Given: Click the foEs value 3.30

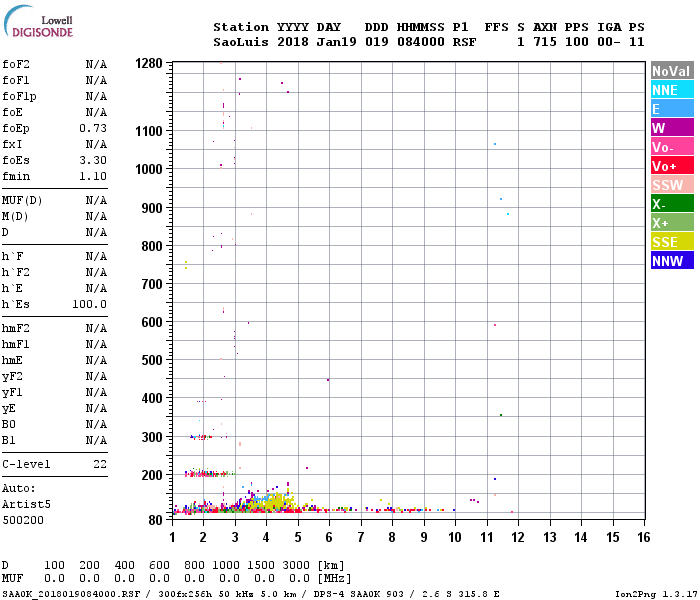Looking at the screenshot, I should 93,160.
